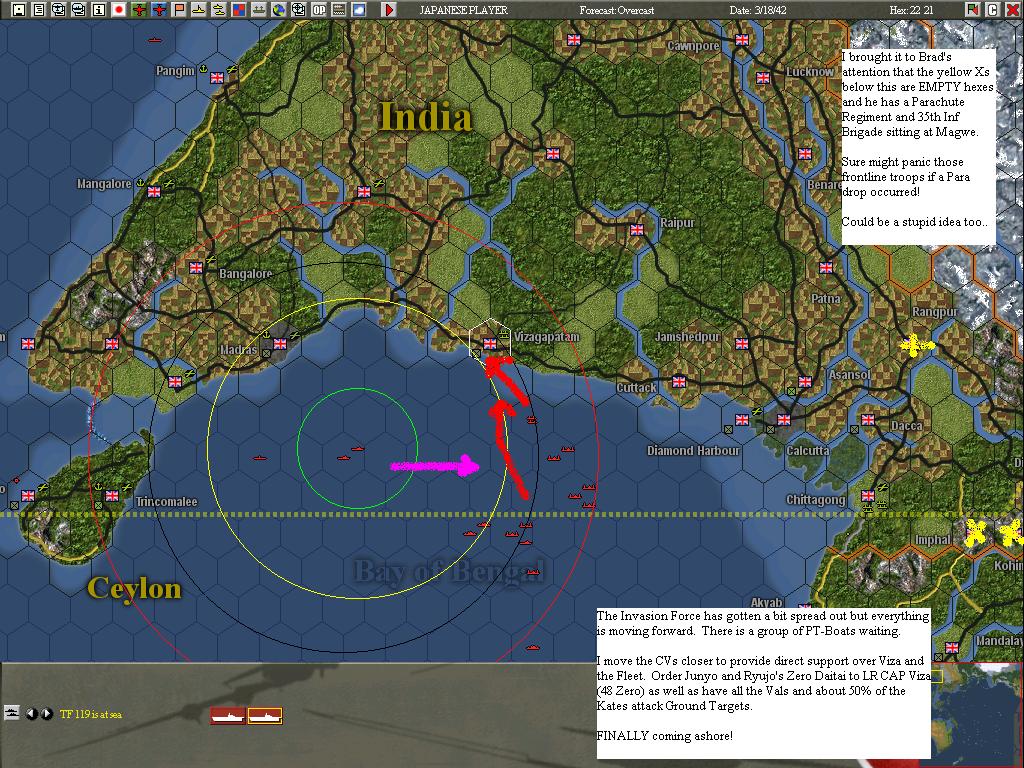This screenshot has height=768, width=1024.
Task: Select the British flag at Patna
Action: [826, 267]
